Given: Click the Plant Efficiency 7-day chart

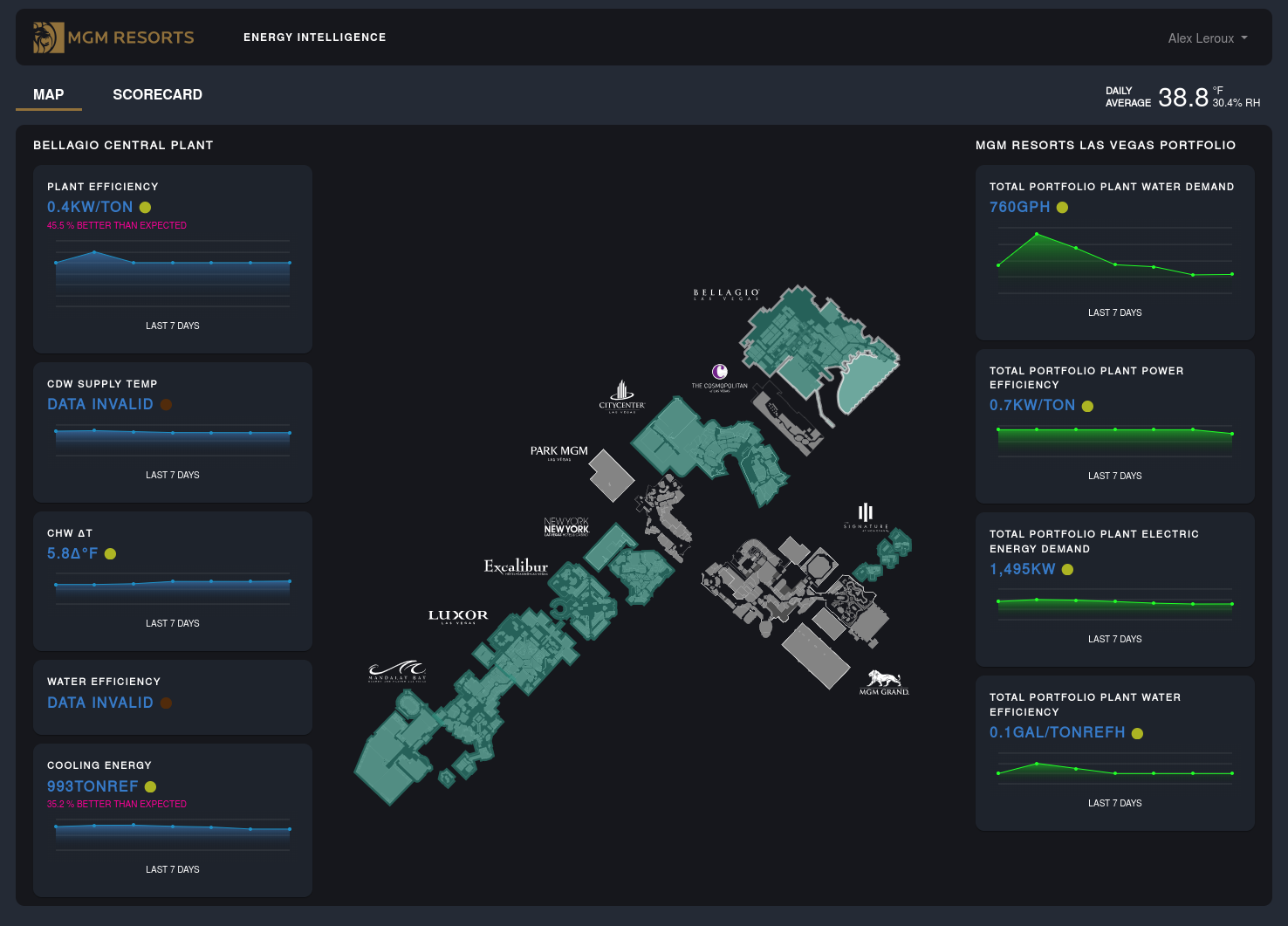Looking at the screenshot, I should pyautogui.click(x=173, y=273).
